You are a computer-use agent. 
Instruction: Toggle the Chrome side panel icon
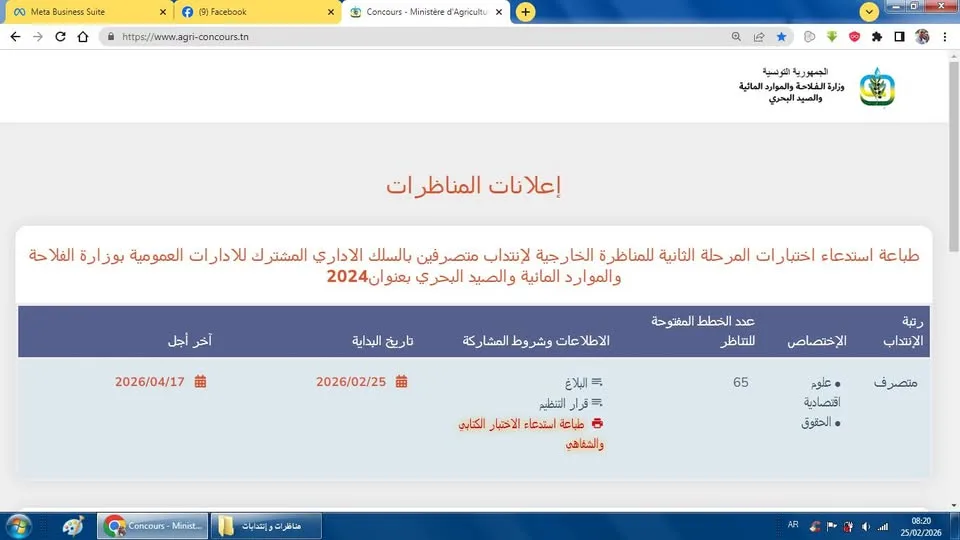899,36
